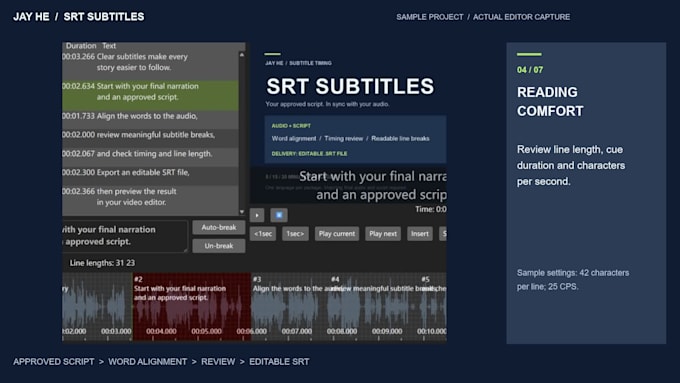680x383 pixels.
Task: Click the subtitle text edit box
Action: [x=125, y=236]
